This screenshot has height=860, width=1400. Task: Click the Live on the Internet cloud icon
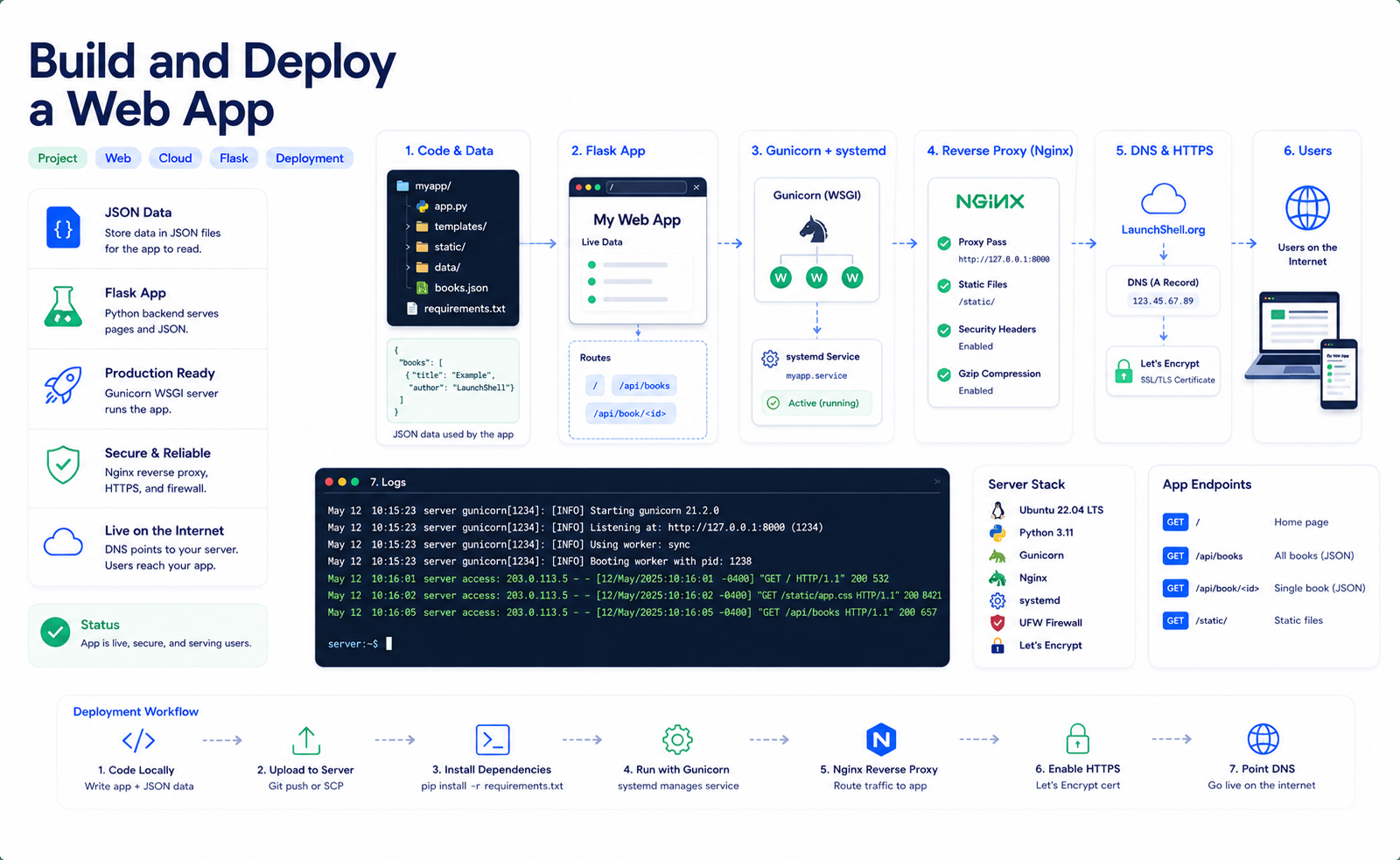click(63, 542)
